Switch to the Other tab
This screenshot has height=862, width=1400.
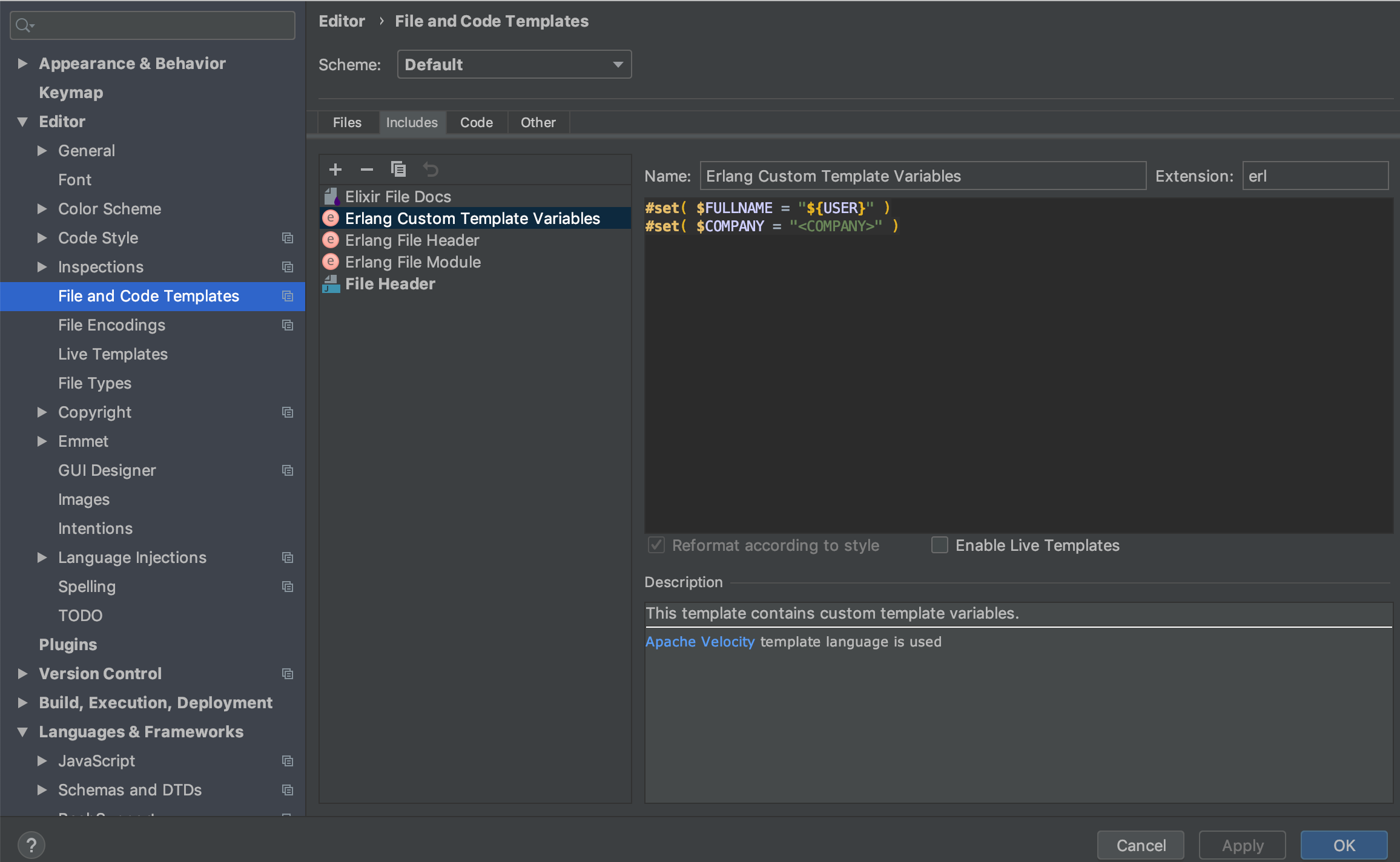click(538, 122)
